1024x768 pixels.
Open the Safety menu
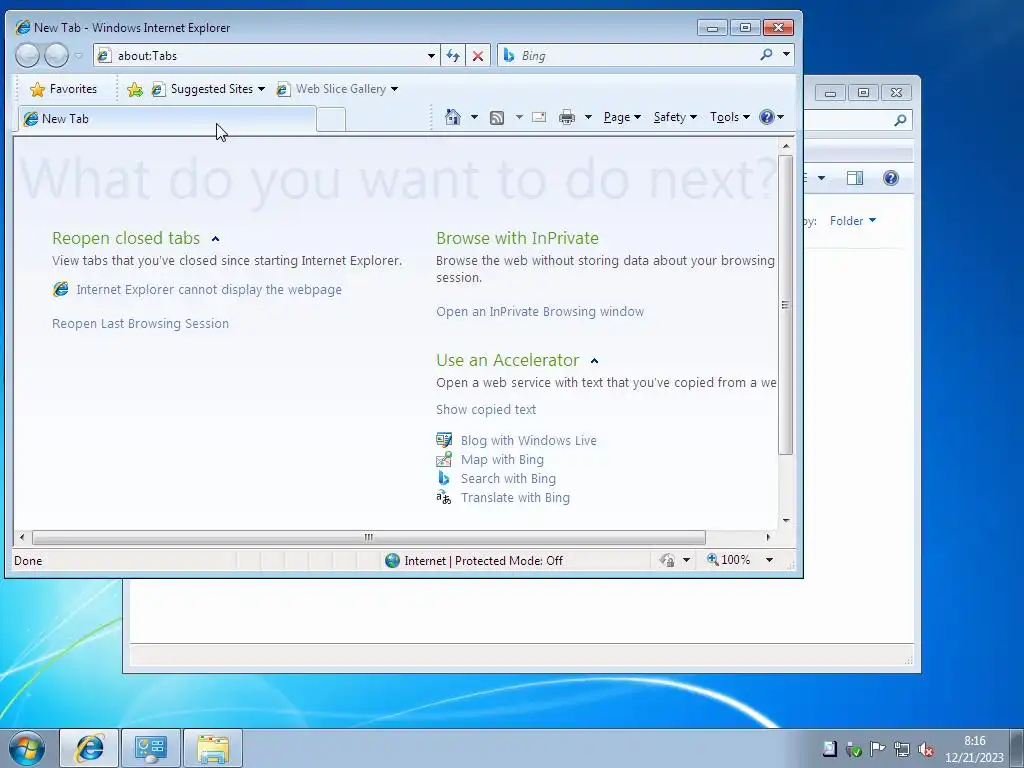(675, 118)
